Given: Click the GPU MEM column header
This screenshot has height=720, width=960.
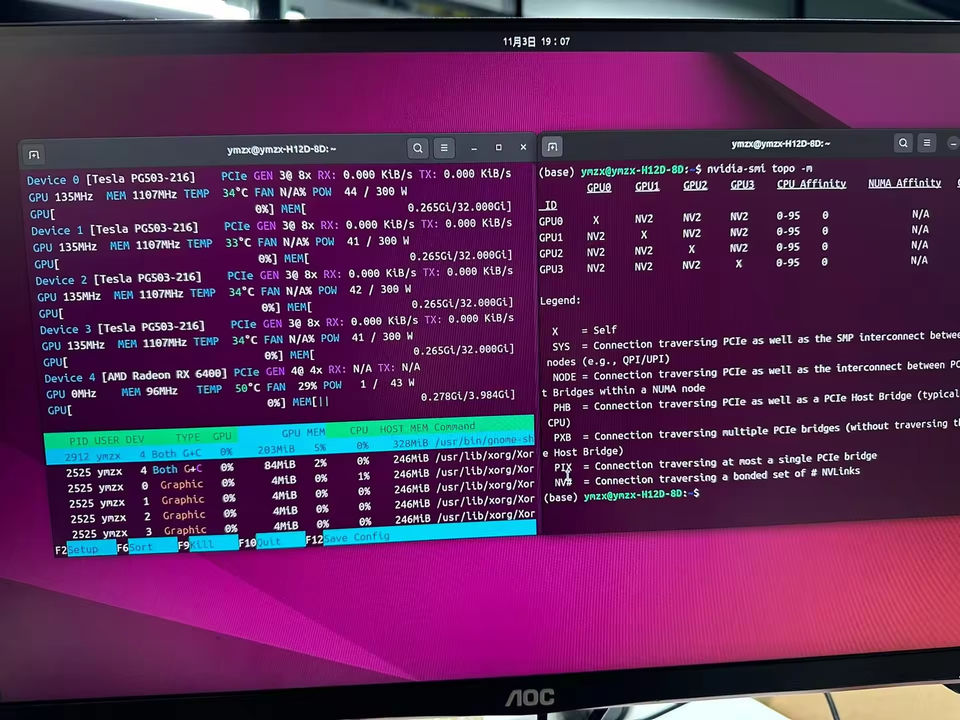Looking at the screenshot, I should [303, 433].
